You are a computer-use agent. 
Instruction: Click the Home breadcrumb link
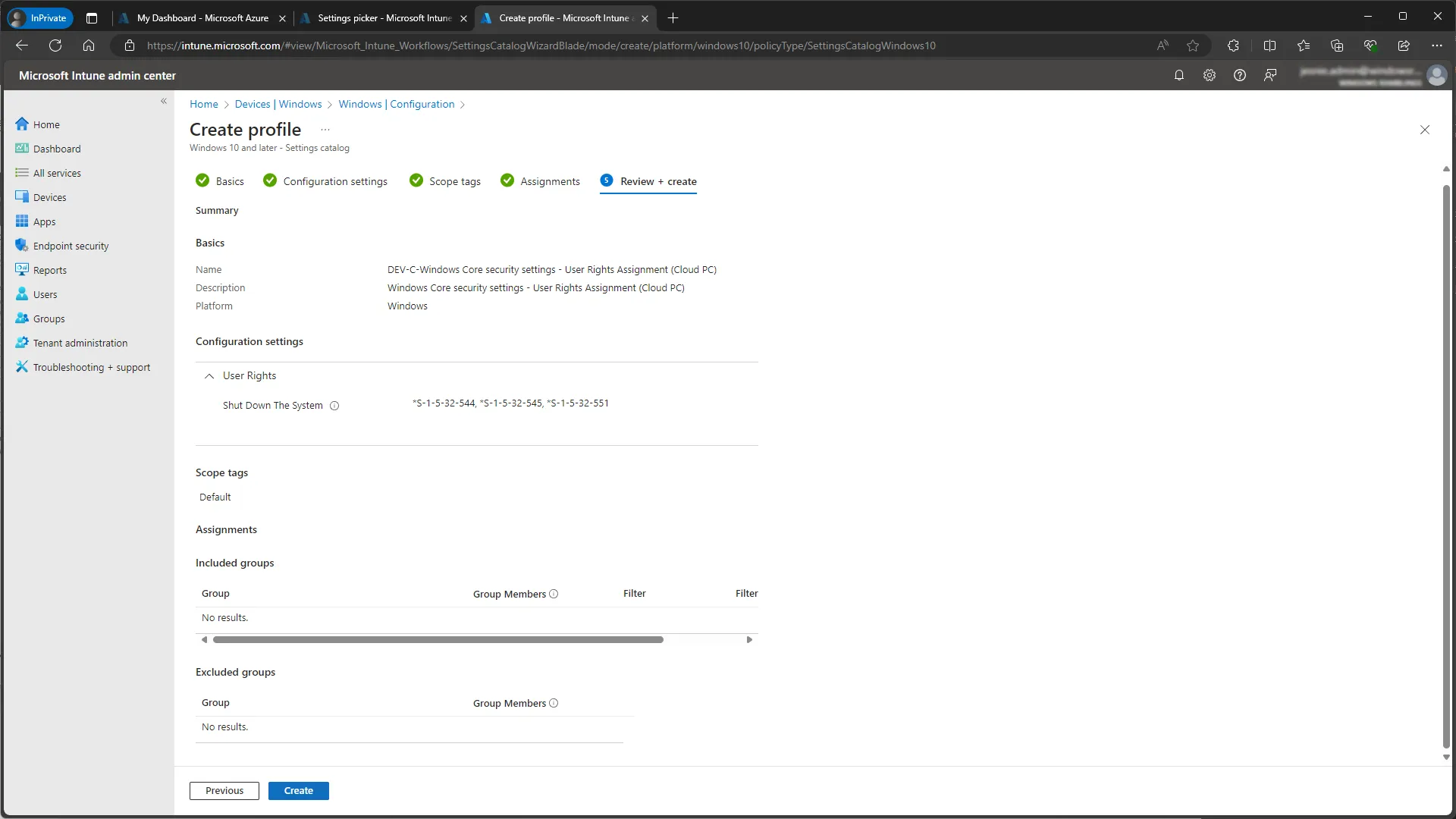203,104
